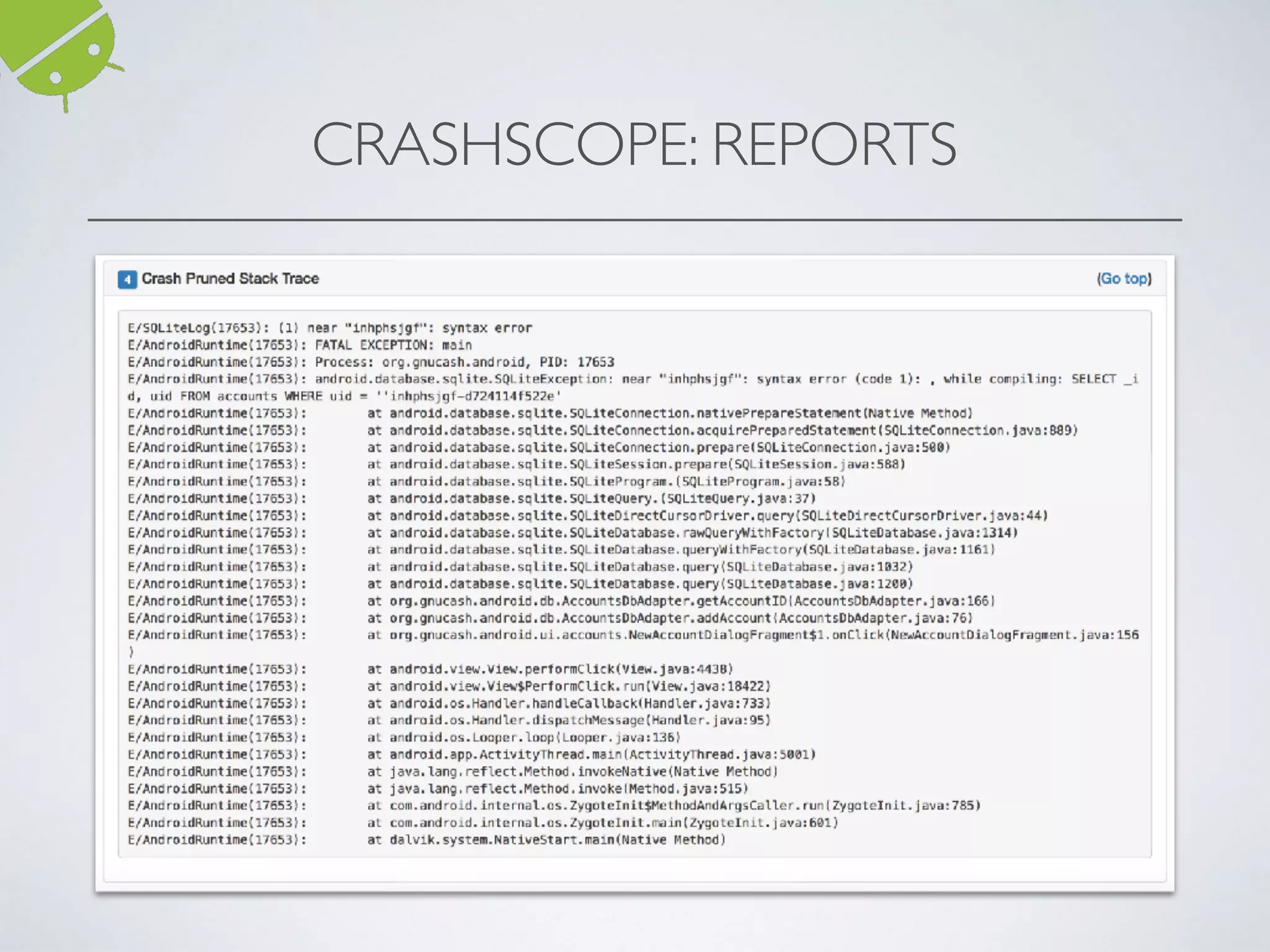Click the Handler.handleCallback(Handler.java:733) line

click(x=449, y=703)
